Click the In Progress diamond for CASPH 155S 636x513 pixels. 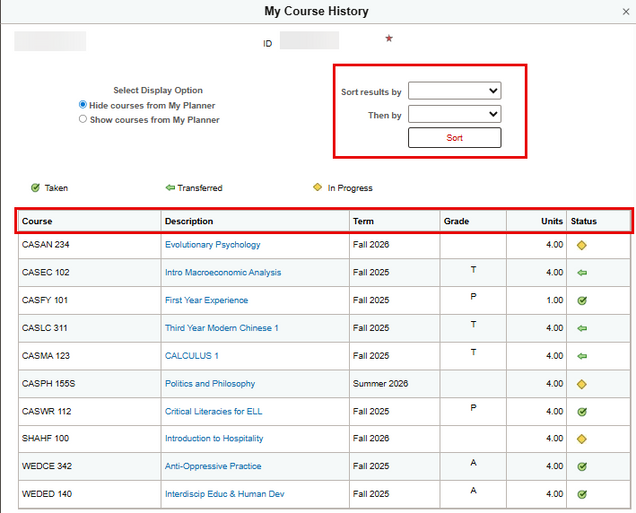(582, 384)
